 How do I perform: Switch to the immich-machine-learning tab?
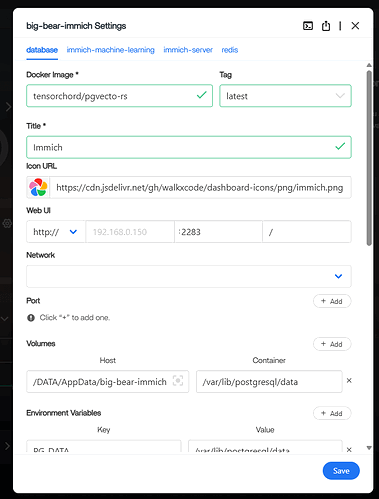[111, 50]
